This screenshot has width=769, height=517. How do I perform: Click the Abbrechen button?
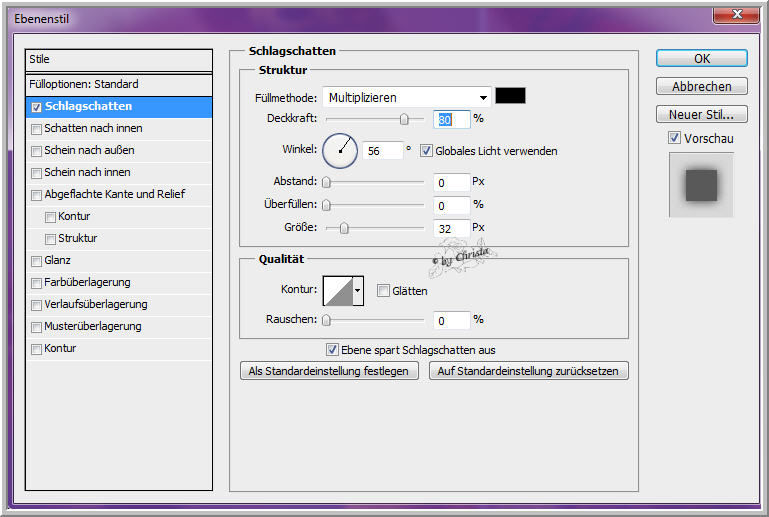701,86
